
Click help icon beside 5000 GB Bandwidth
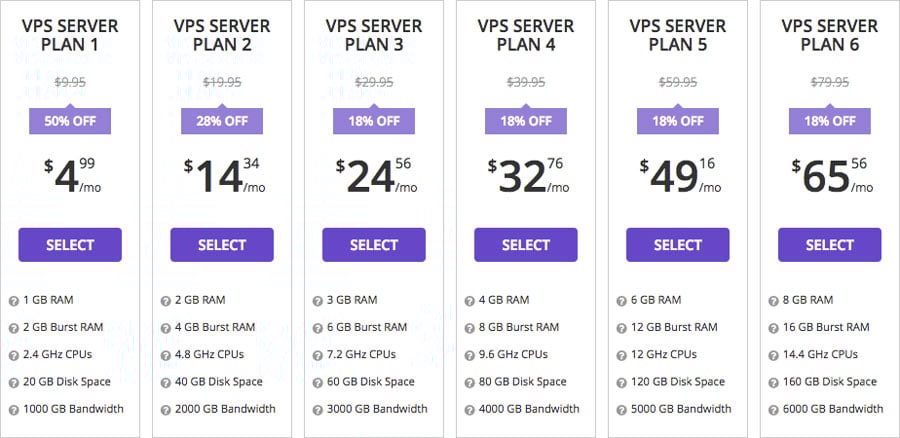[x=622, y=410]
